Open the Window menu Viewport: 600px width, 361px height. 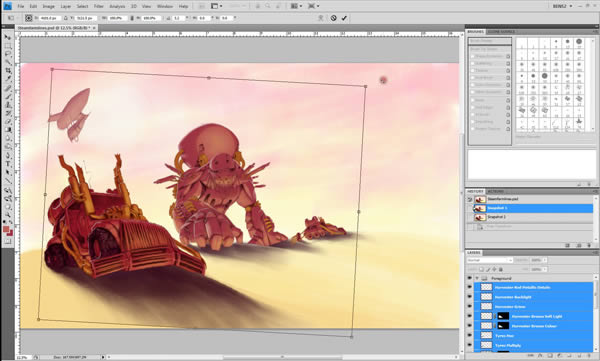(165, 6)
